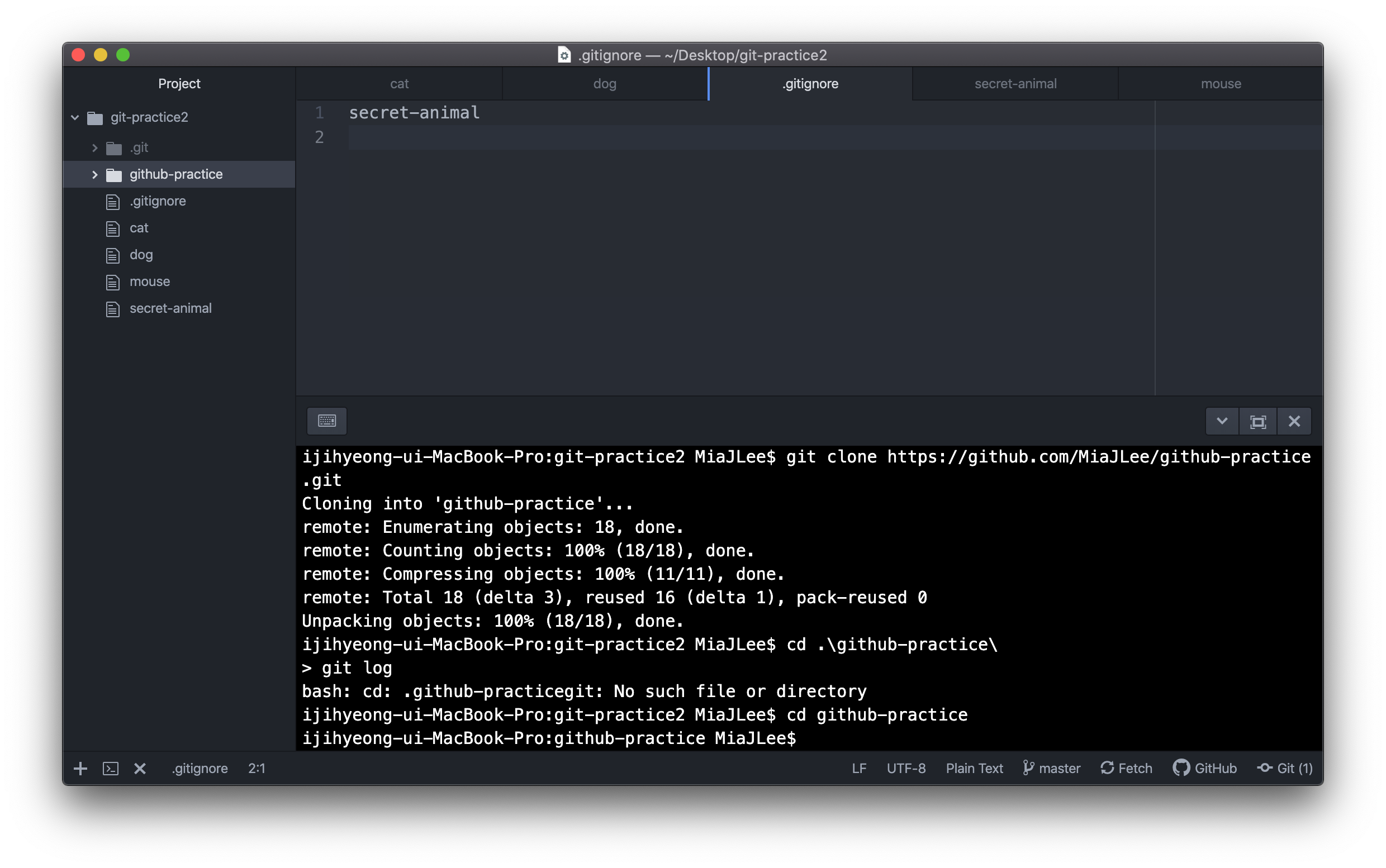The width and height of the screenshot is (1386, 868).
Task: Open the Git branch master selector
Action: pos(1051,768)
